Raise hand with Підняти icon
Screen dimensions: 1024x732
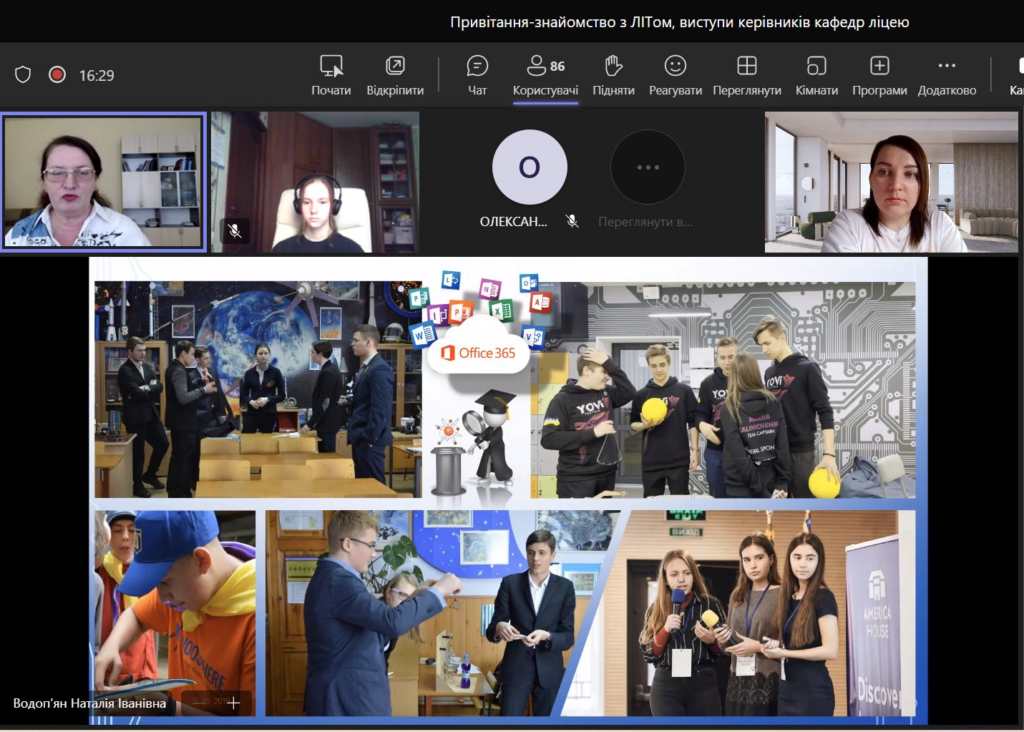613,67
